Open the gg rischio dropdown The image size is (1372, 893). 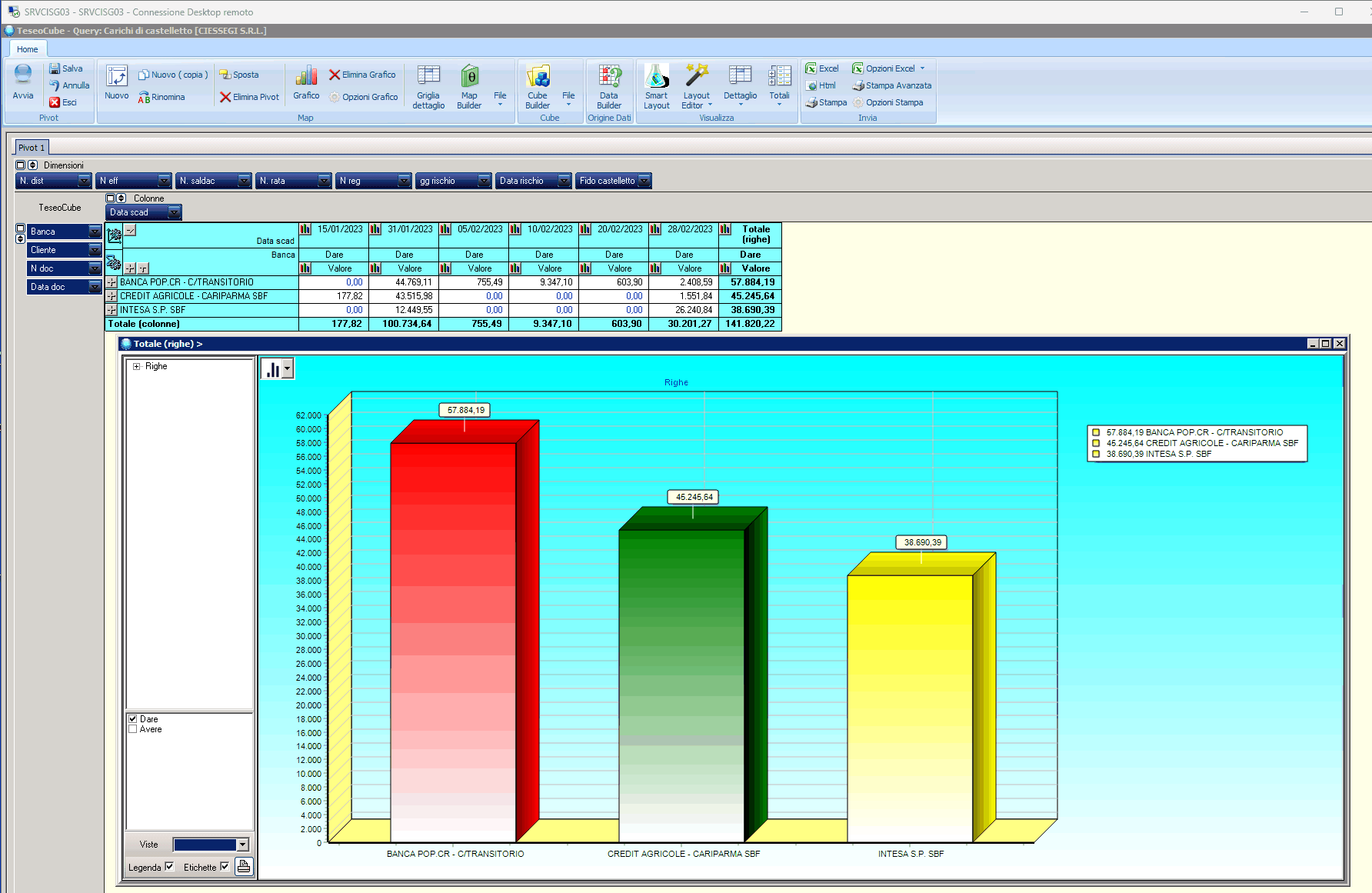[484, 181]
